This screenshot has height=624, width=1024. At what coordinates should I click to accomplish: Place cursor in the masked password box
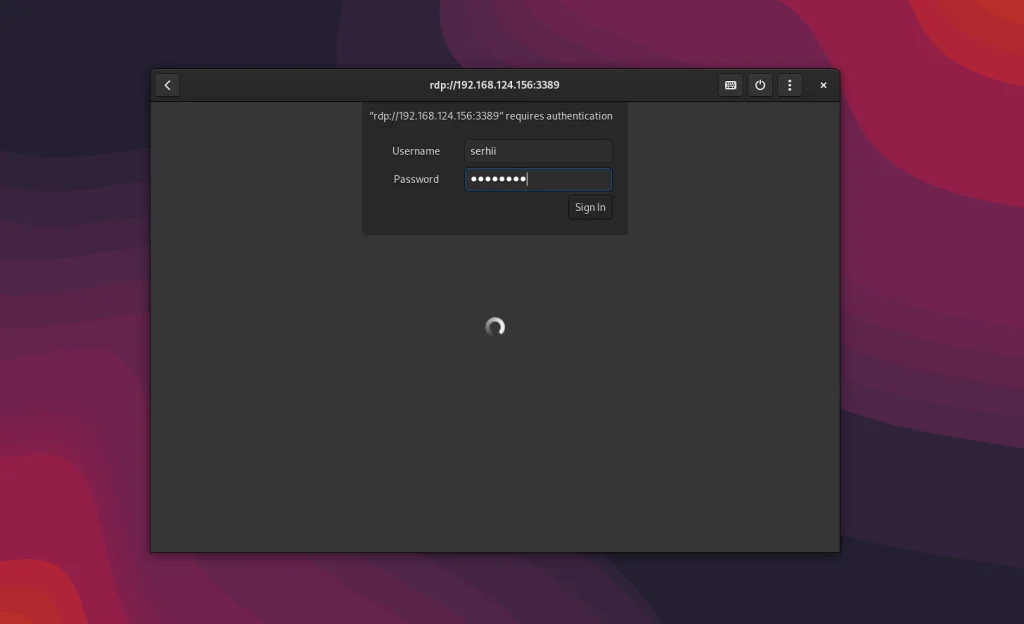(537, 179)
